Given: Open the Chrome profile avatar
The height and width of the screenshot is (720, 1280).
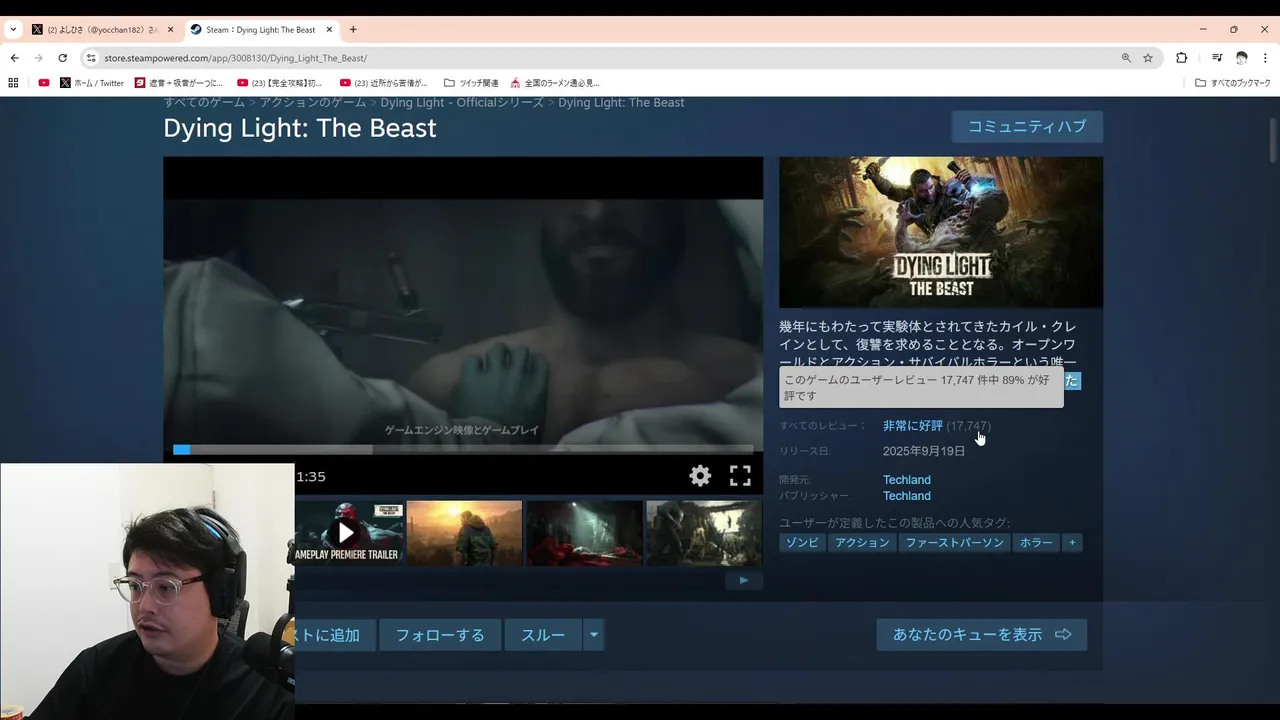Looking at the screenshot, I should tap(1241, 58).
